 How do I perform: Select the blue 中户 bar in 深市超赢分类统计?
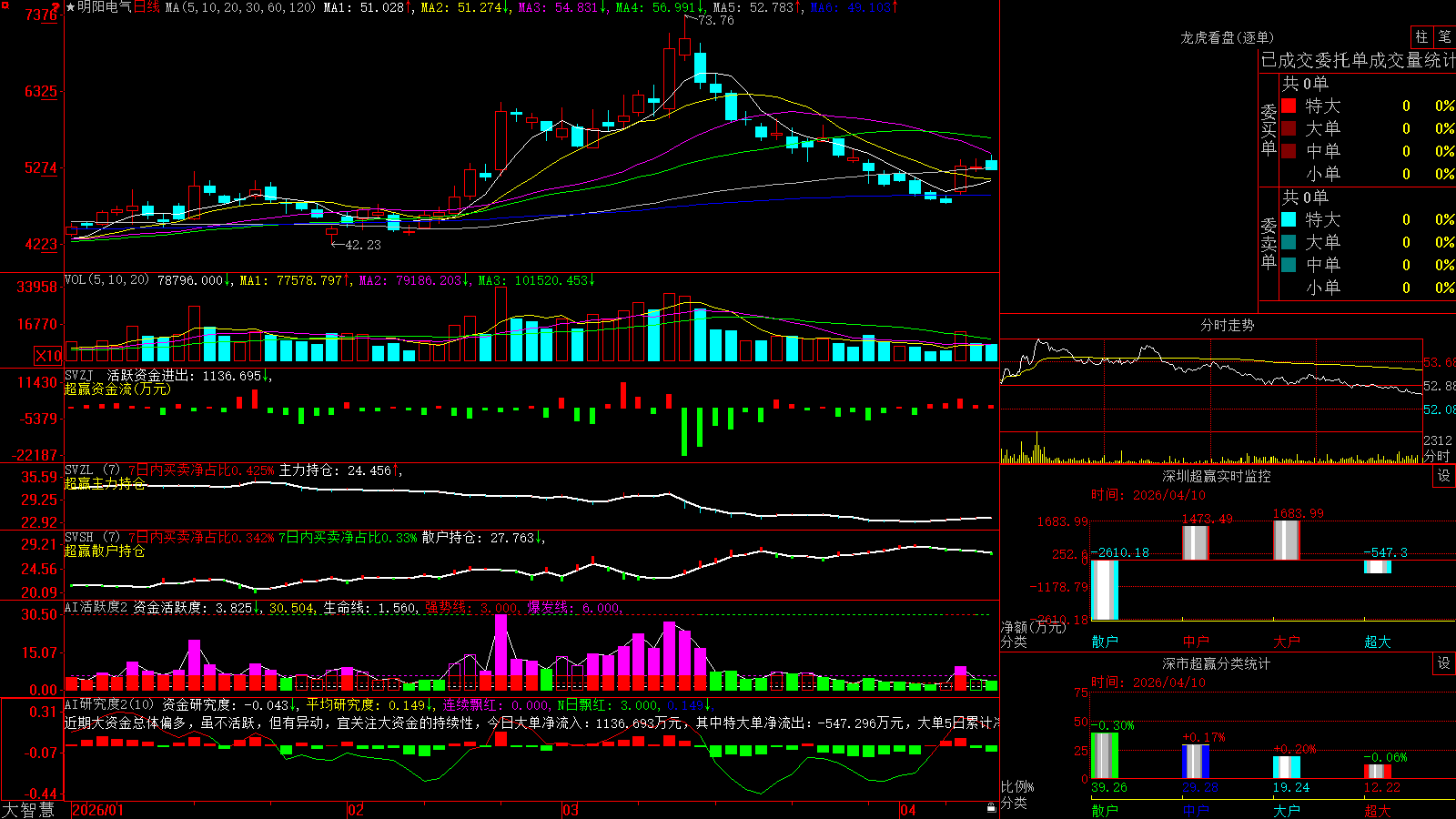tap(1196, 762)
